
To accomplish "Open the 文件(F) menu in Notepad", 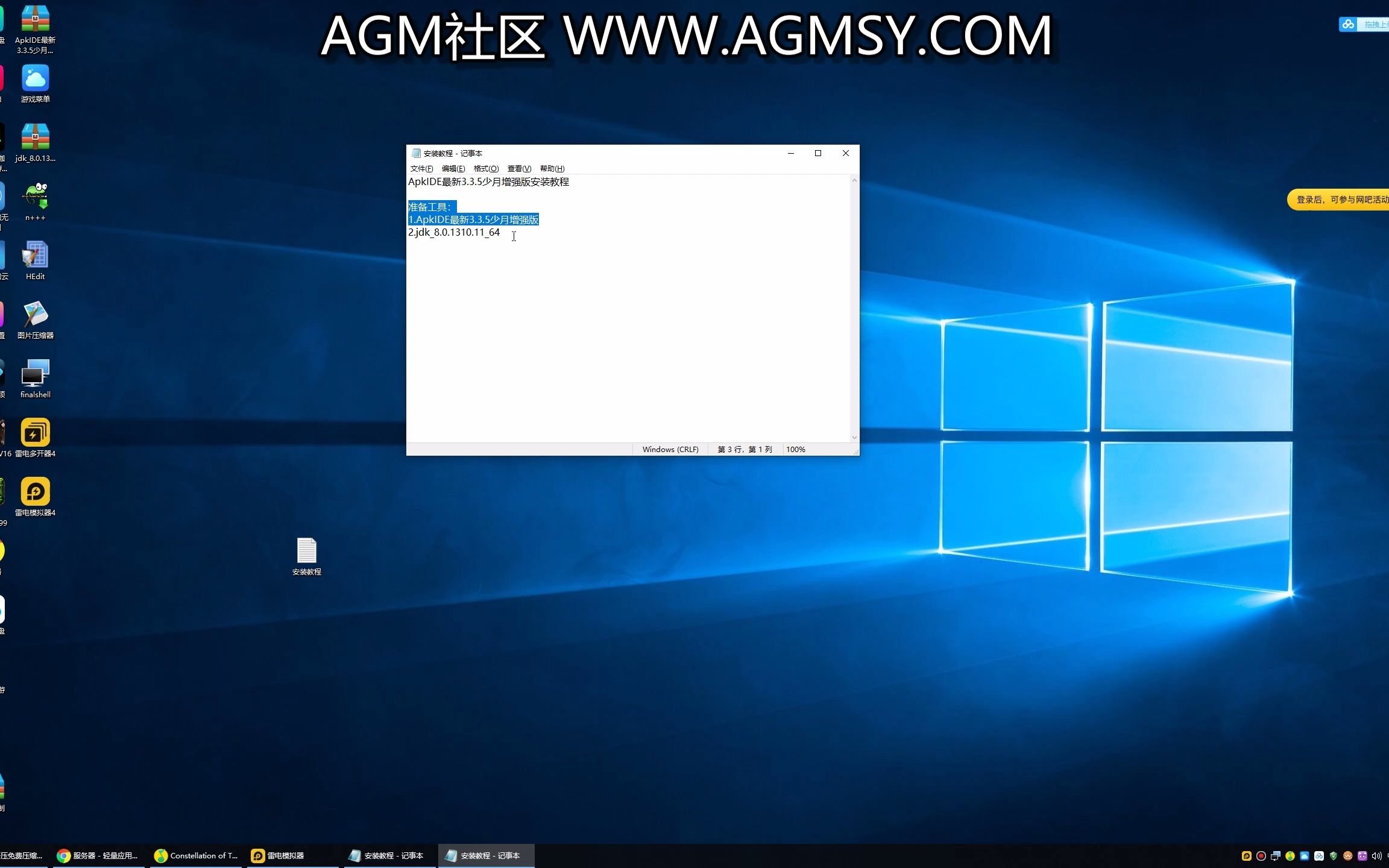I will coord(421,169).
